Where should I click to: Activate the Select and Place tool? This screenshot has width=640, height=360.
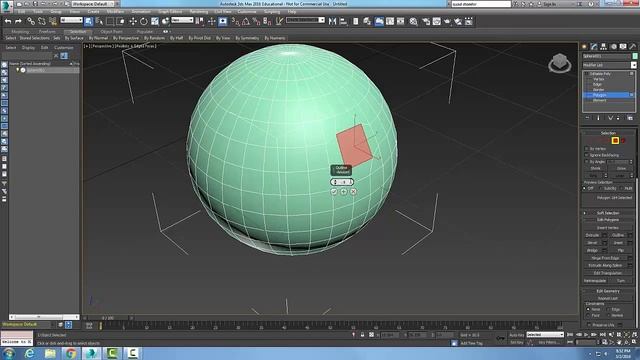[165, 21]
